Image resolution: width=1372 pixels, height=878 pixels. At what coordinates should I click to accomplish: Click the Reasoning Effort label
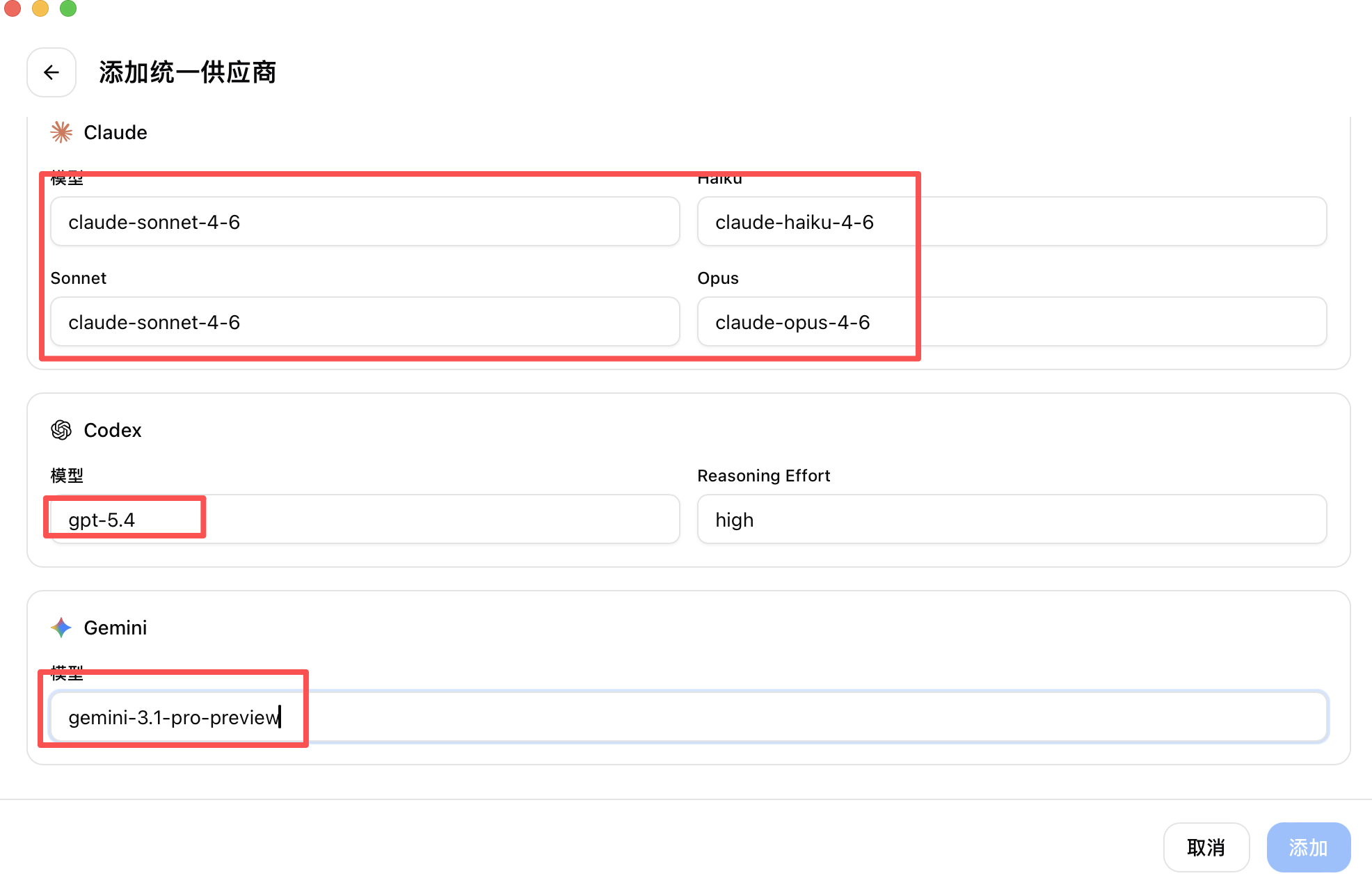tap(763, 476)
